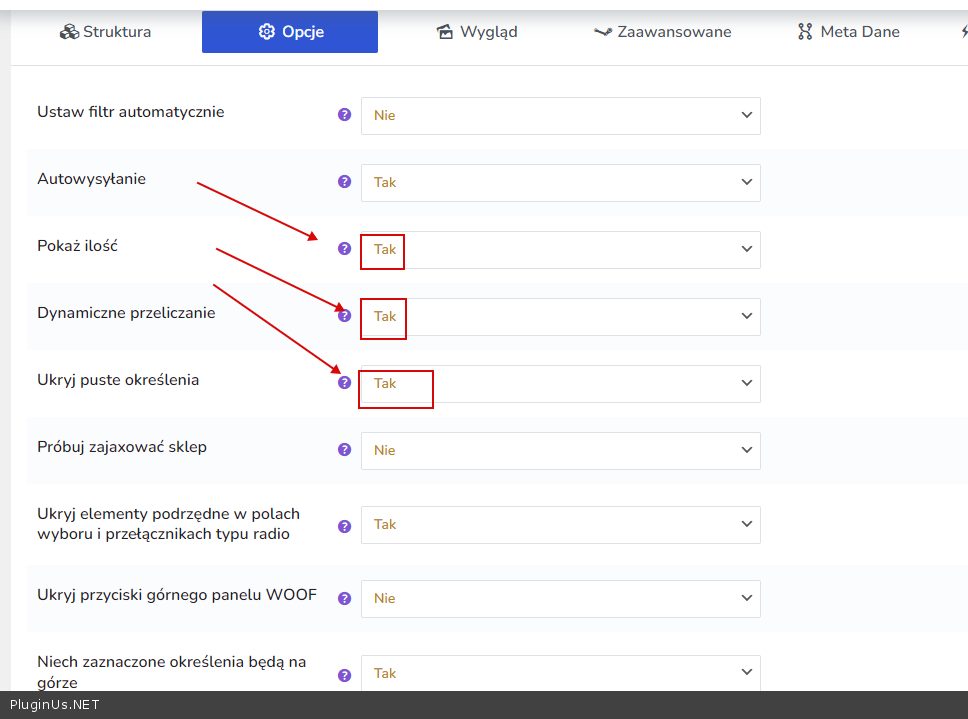
Task: Expand the Autowysyłanie select box
Action: (560, 183)
